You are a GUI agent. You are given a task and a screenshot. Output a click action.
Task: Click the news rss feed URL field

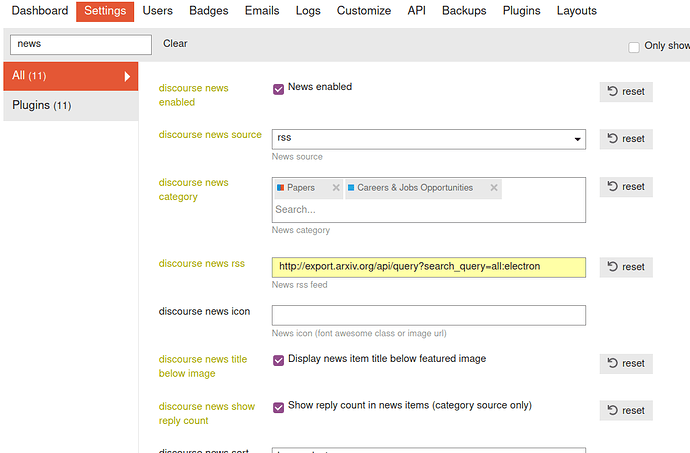[429, 267]
